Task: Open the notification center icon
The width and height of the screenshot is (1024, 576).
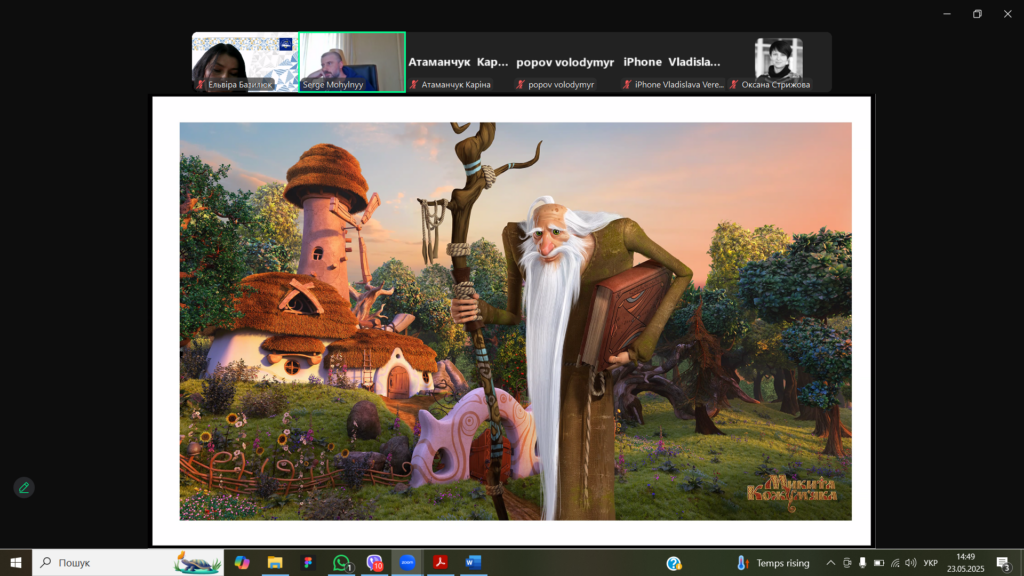Action: (x=1004, y=563)
